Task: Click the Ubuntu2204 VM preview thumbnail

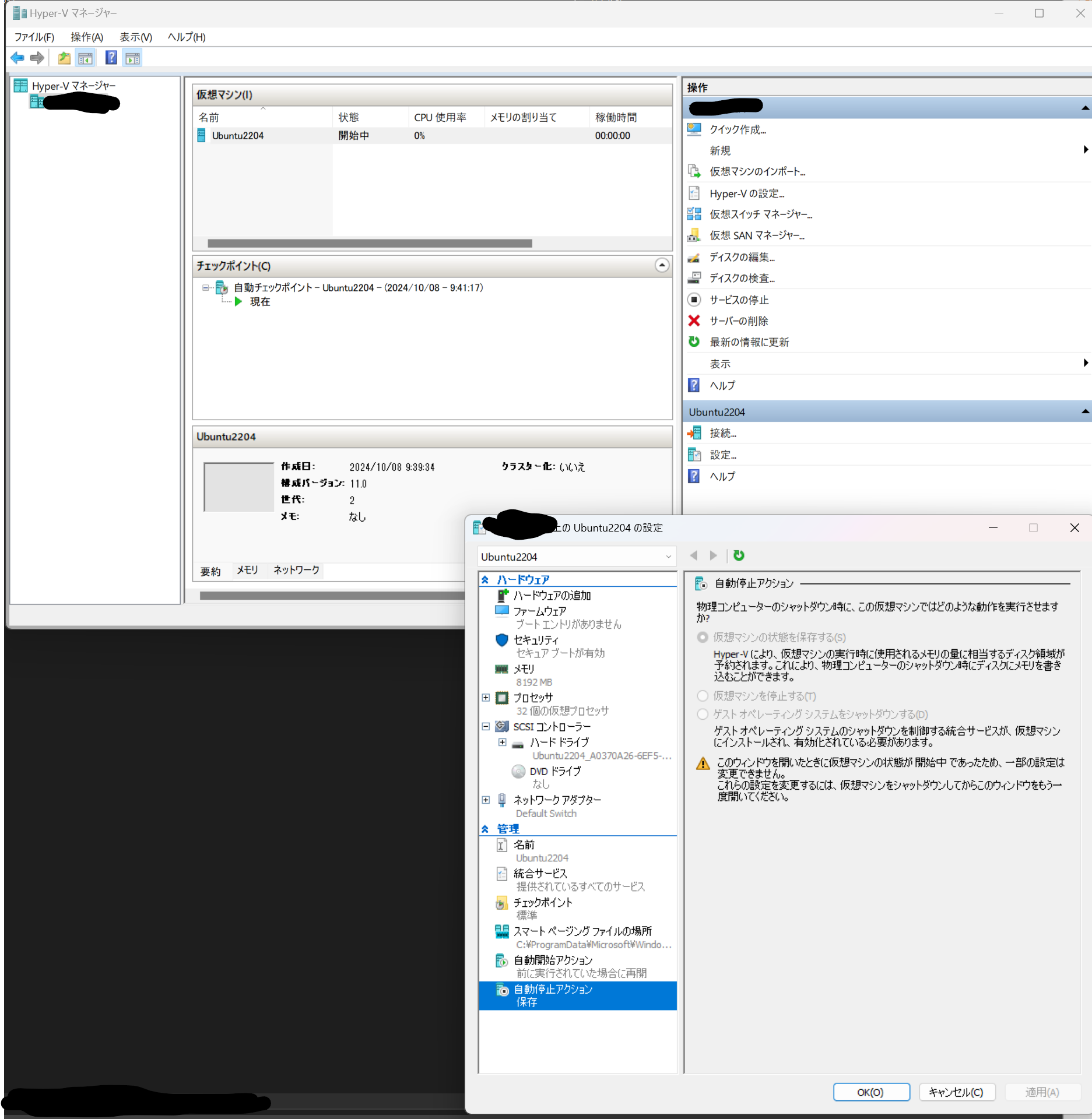Action: 238,487
